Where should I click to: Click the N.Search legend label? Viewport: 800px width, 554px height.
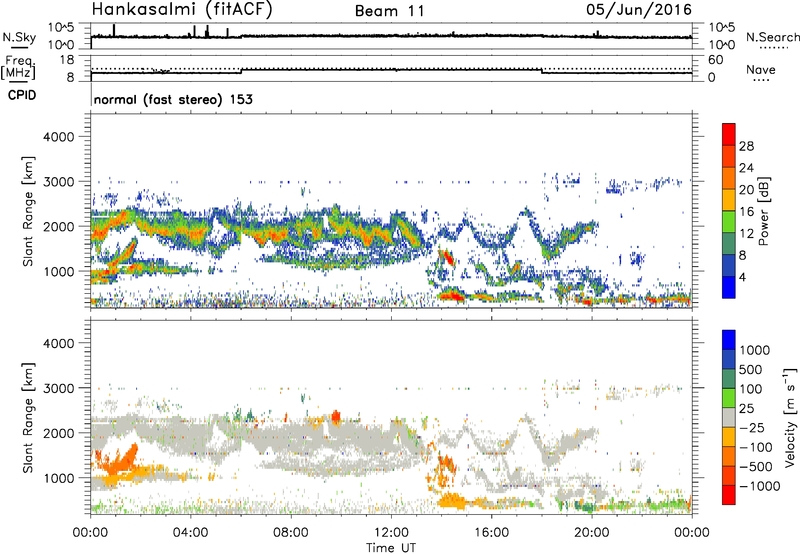pos(772,37)
